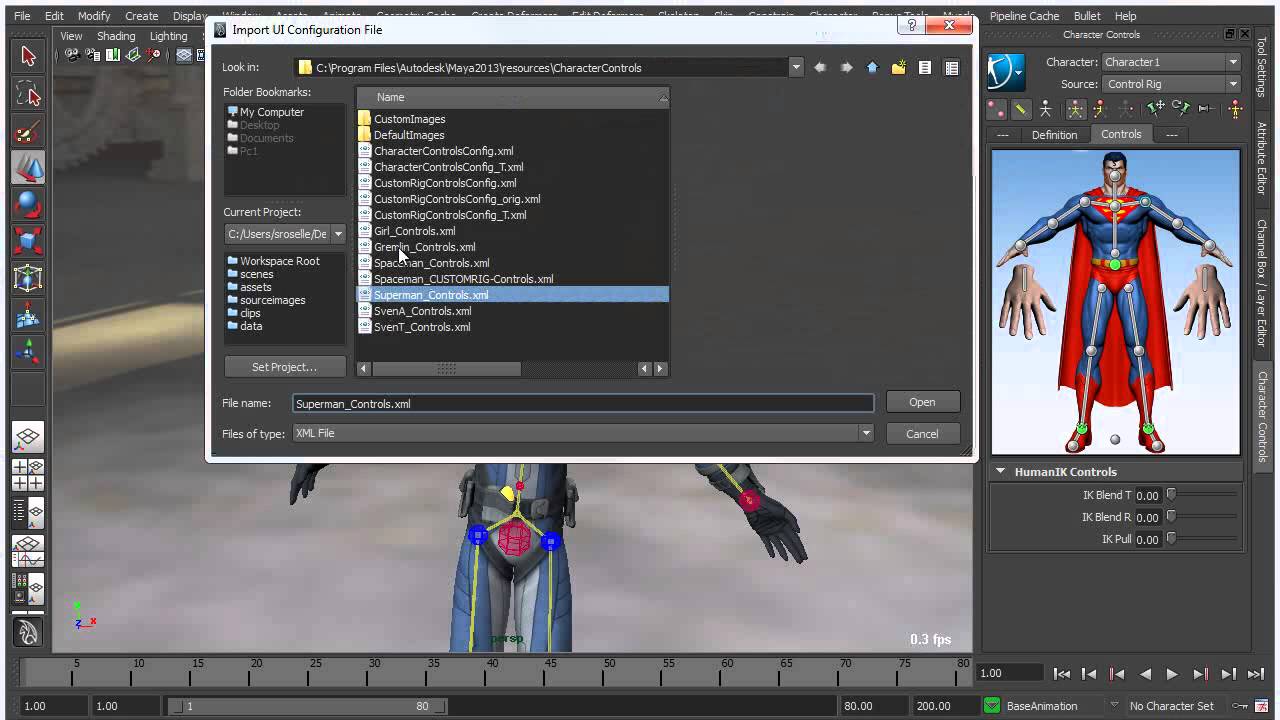
Task: Toggle Pin Rotation green pin
Action: coord(1181,108)
